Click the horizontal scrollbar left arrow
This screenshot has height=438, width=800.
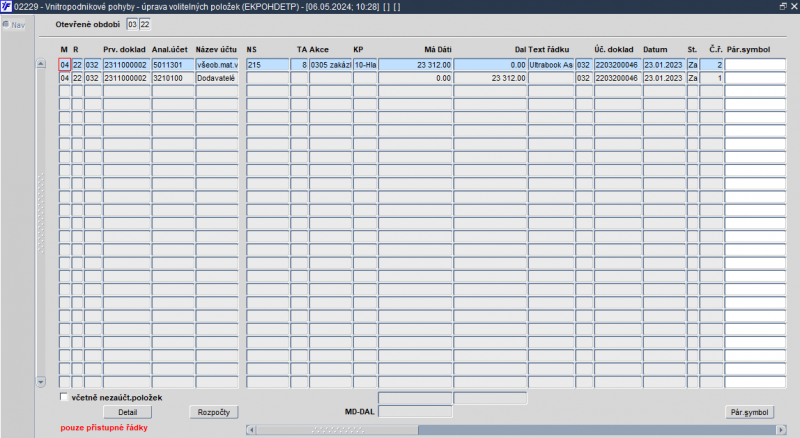(251, 430)
